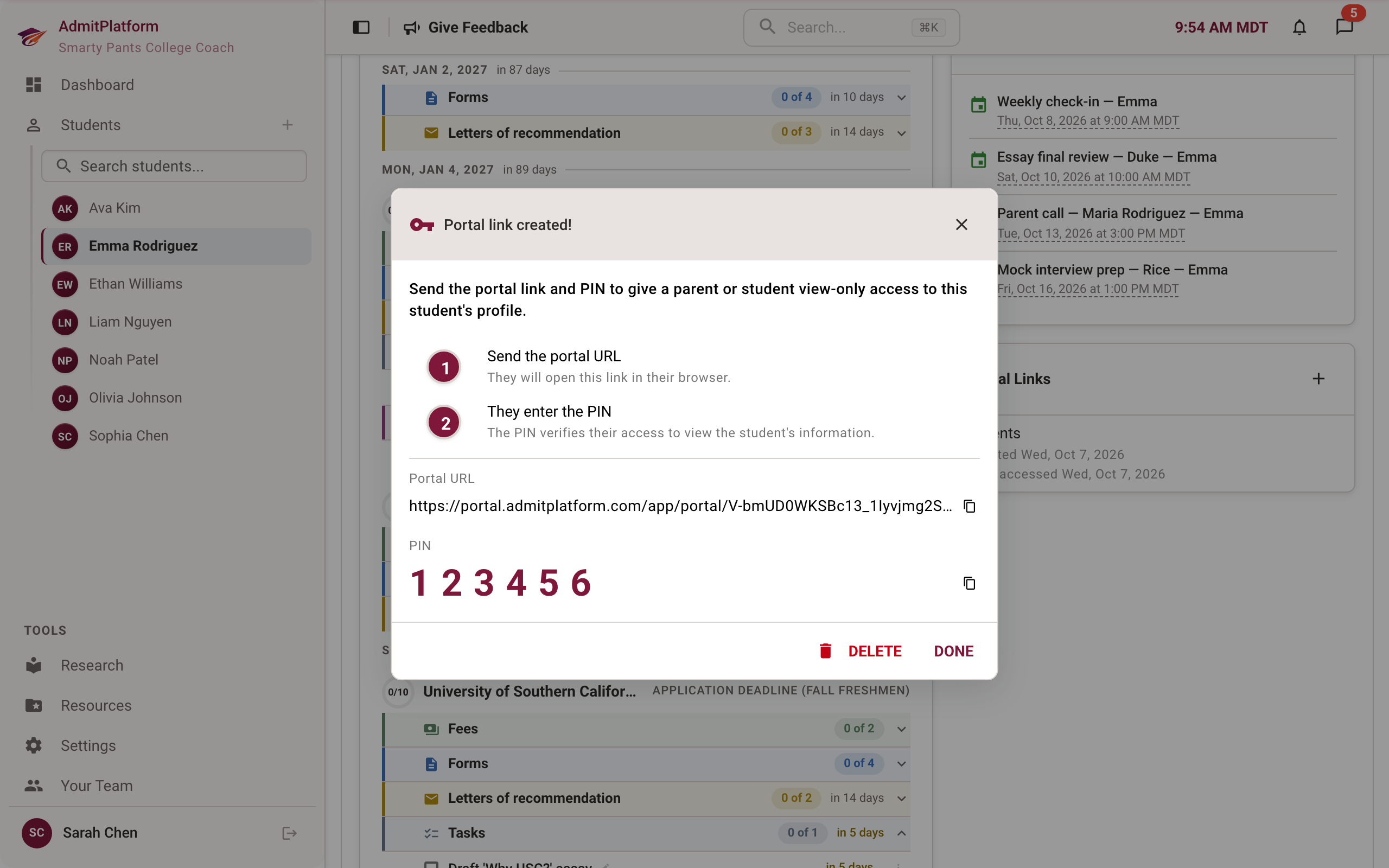Select student Ethan Williams
The height and width of the screenshot is (868, 1389).
pos(176,284)
